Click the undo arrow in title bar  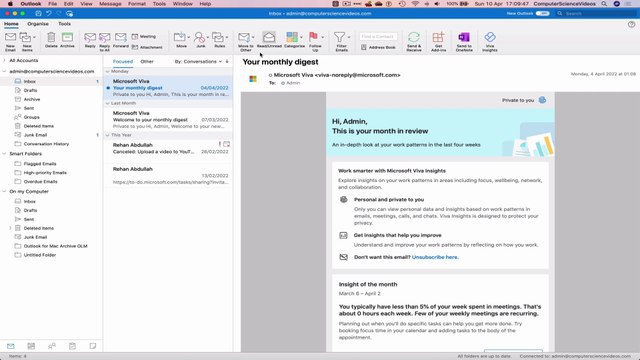pyautogui.click(x=49, y=13)
